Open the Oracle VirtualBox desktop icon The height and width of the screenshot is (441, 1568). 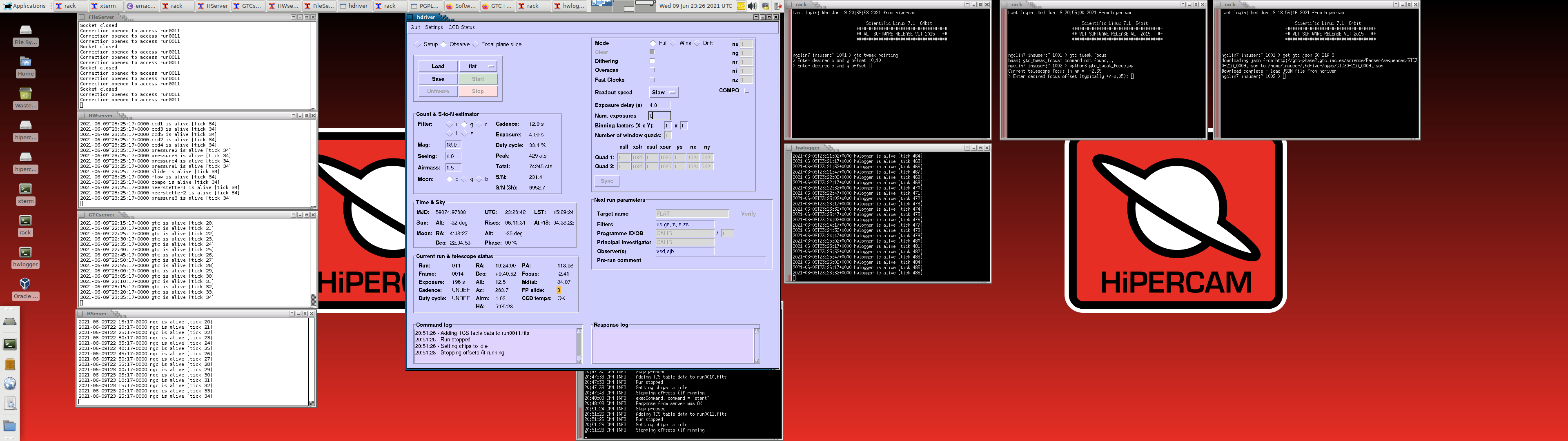tap(25, 289)
